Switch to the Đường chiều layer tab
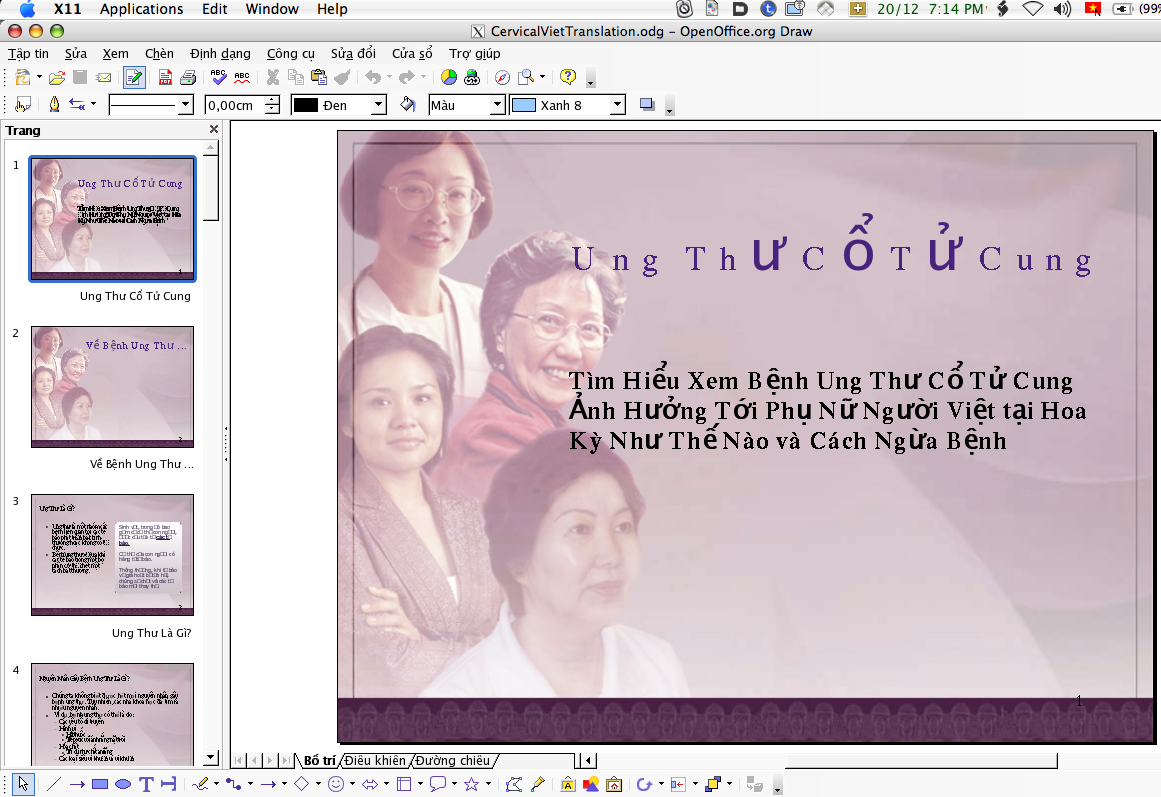This screenshot has width=1161, height=797. pos(452,761)
